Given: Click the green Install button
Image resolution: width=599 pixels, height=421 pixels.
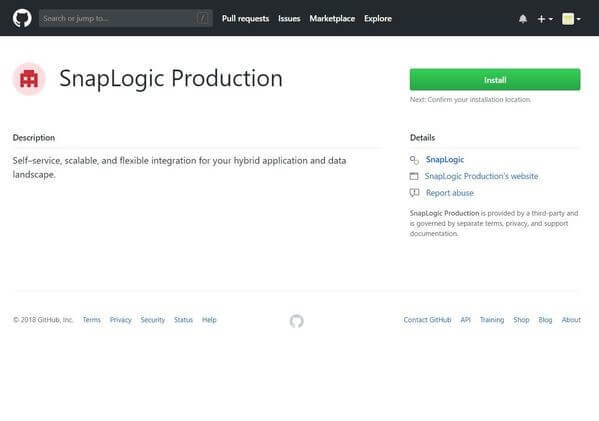Looking at the screenshot, I should (x=495, y=79).
